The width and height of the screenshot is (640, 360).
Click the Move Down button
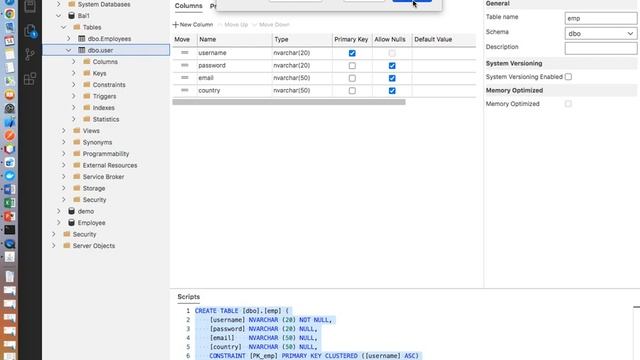pos(271,24)
